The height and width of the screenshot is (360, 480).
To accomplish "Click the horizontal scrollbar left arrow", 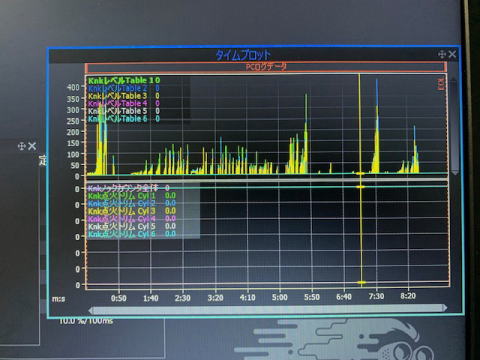I will coord(91,311).
